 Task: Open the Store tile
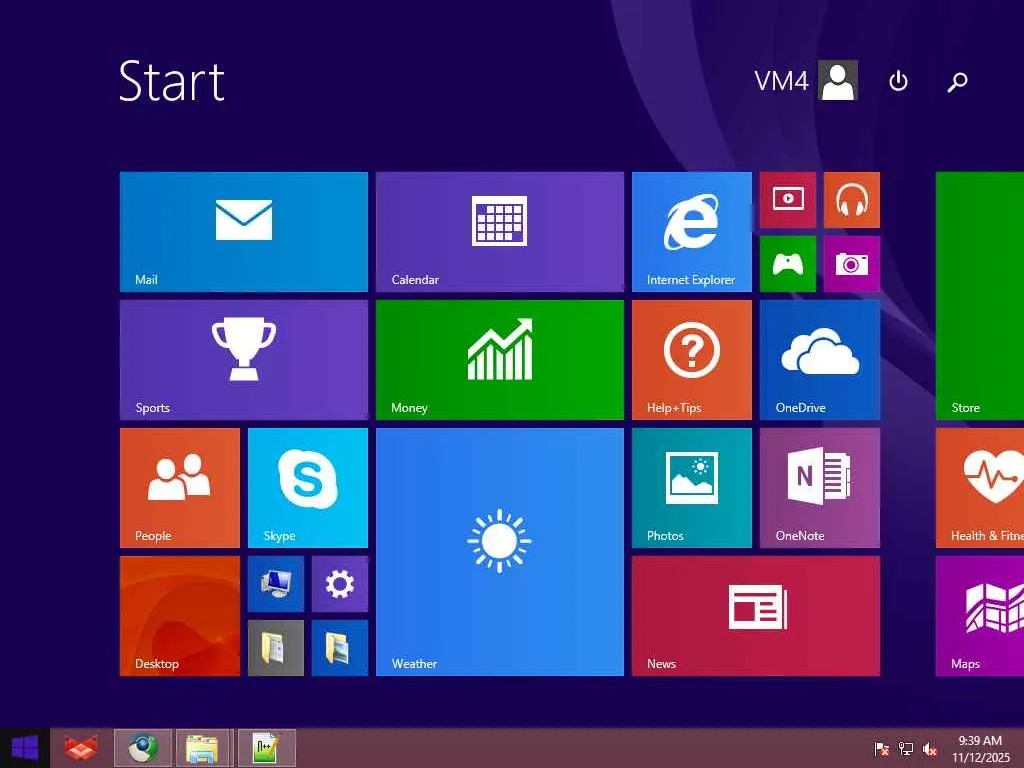coord(980,296)
